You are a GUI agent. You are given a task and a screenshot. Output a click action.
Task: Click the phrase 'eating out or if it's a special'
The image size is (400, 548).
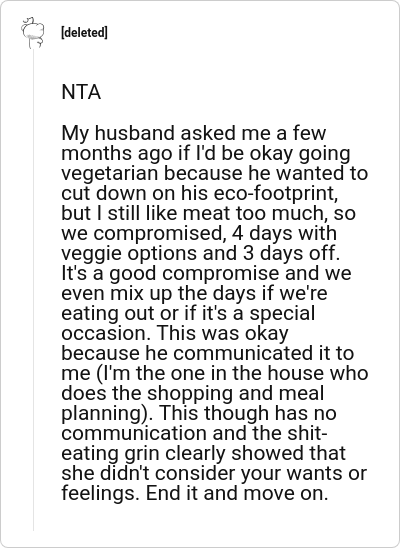point(188,313)
